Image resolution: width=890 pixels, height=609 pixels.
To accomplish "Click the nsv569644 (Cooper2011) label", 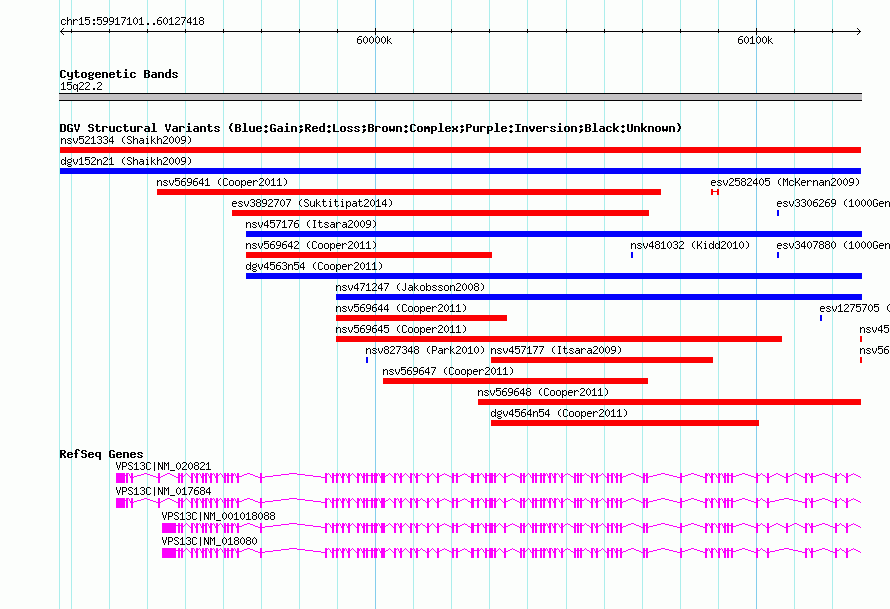I will point(401,308).
